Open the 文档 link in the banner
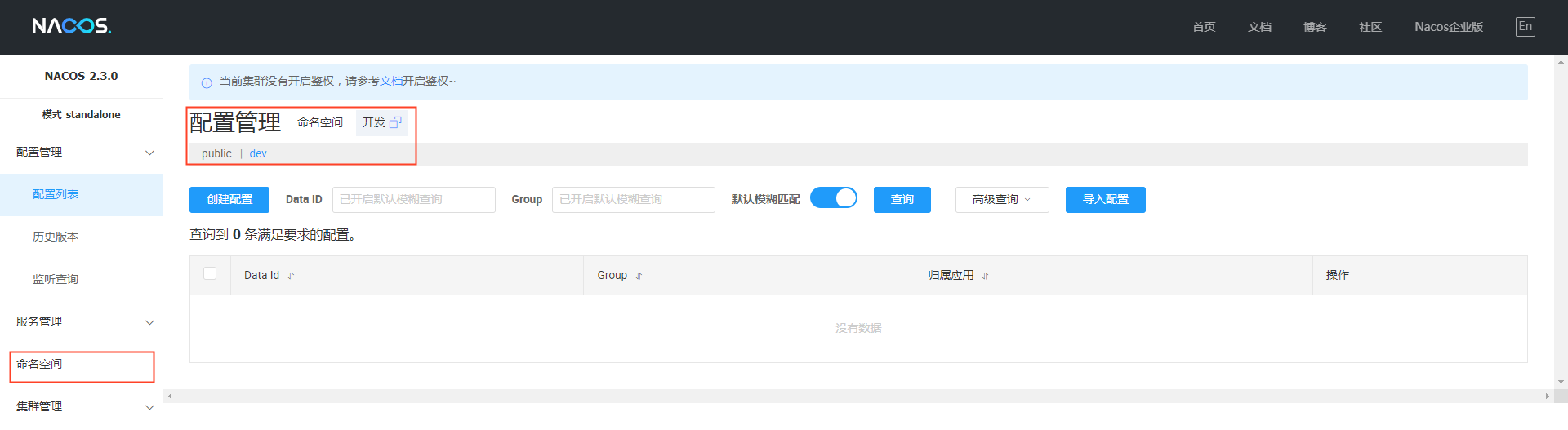The height and width of the screenshot is (430, 1568). pos(391,81)
